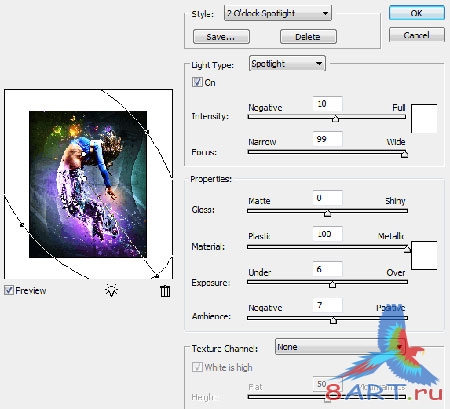Image resolution: width=450 pixels, height=409 pixels.
Task: Click the dancer image in the preview
Action: pyautogui.click(x=88, y=184)
